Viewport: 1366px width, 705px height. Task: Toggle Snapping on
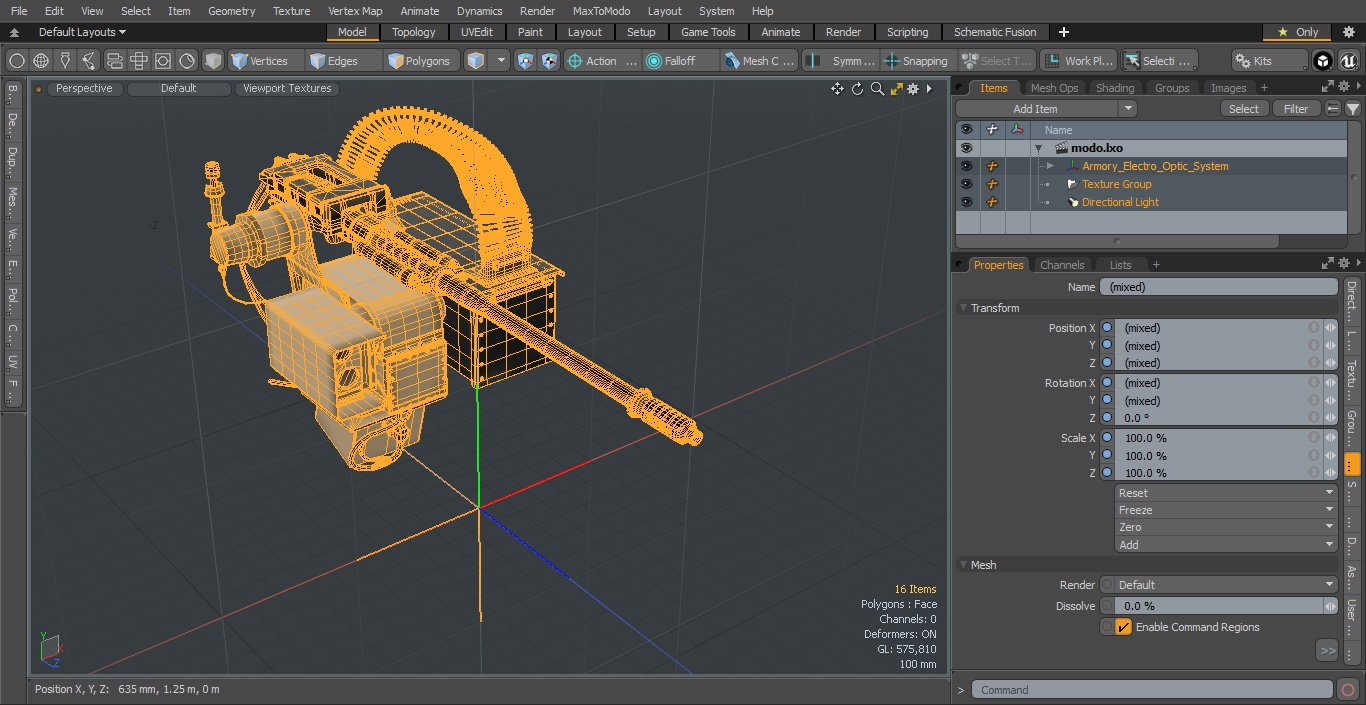pyautogui.click(x=917, y=61)
